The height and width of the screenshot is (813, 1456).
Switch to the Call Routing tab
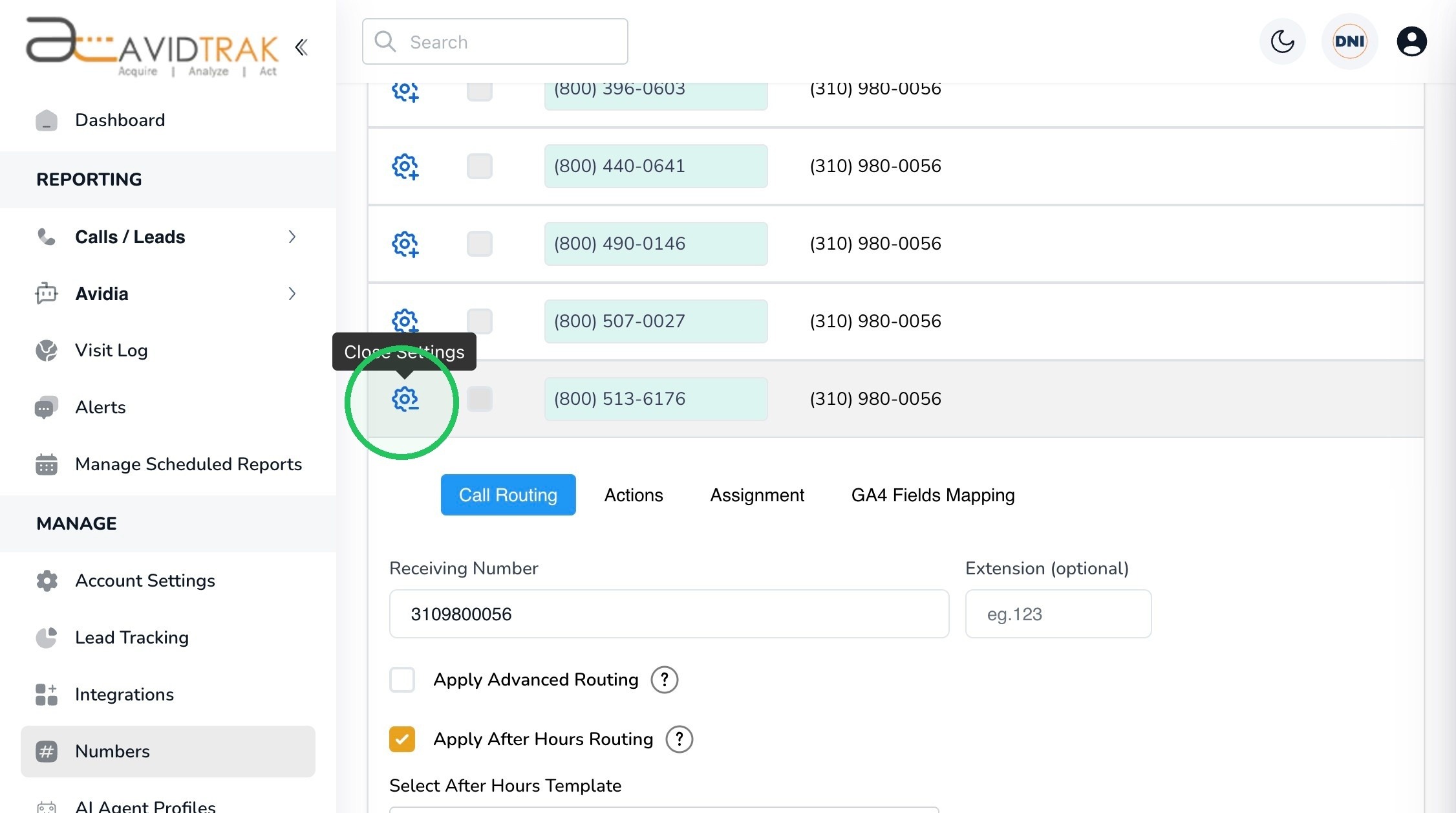pyautogui.click(x=508, y=495)
